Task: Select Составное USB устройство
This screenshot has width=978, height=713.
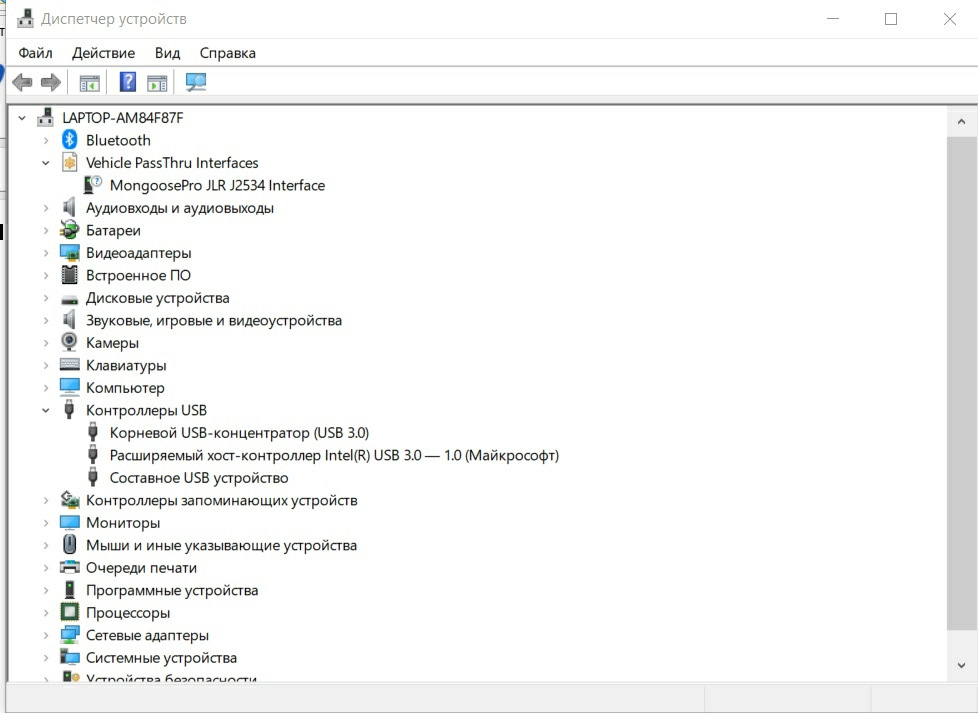Action: tap(198, 478)
